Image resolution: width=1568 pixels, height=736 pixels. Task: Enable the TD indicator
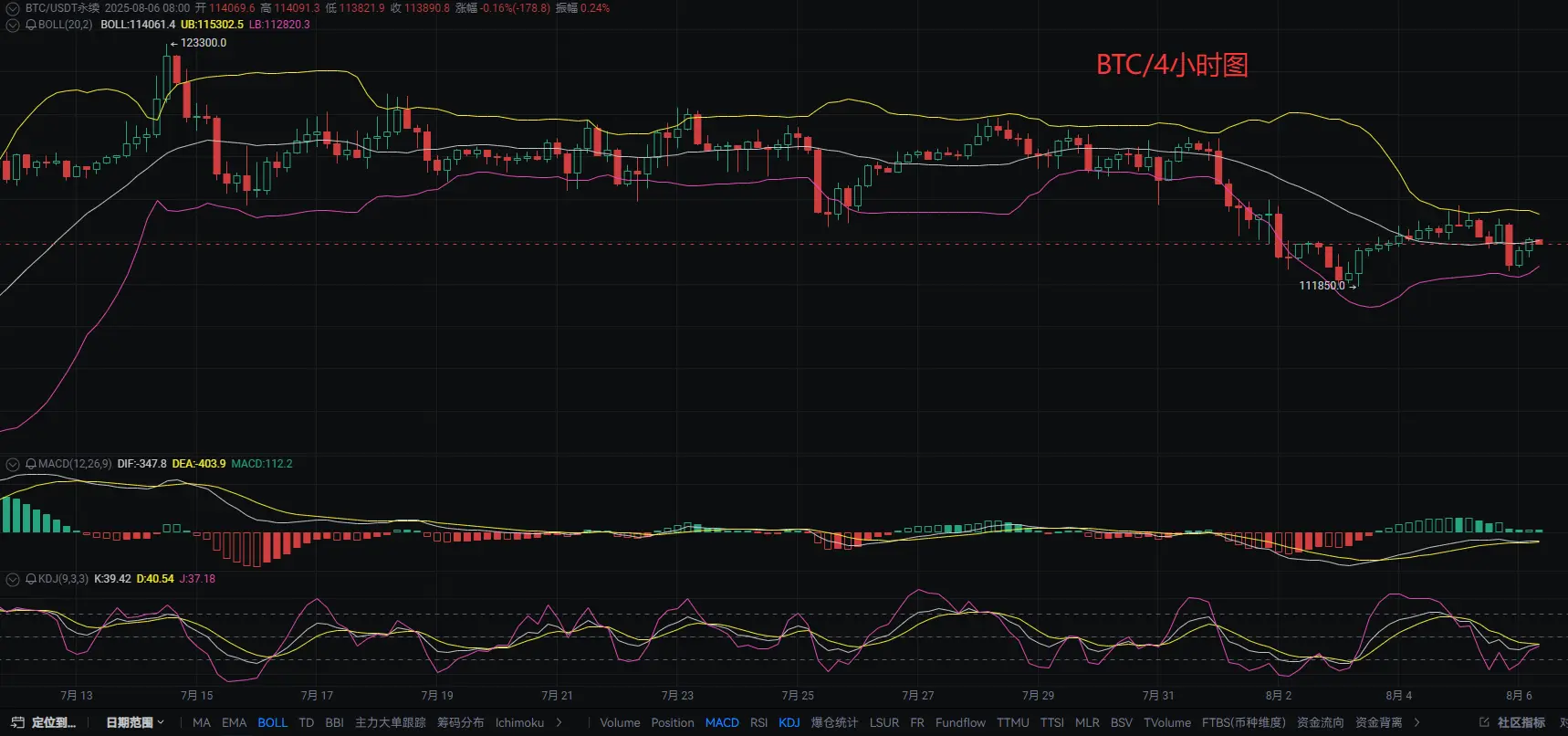coord(307,722)
